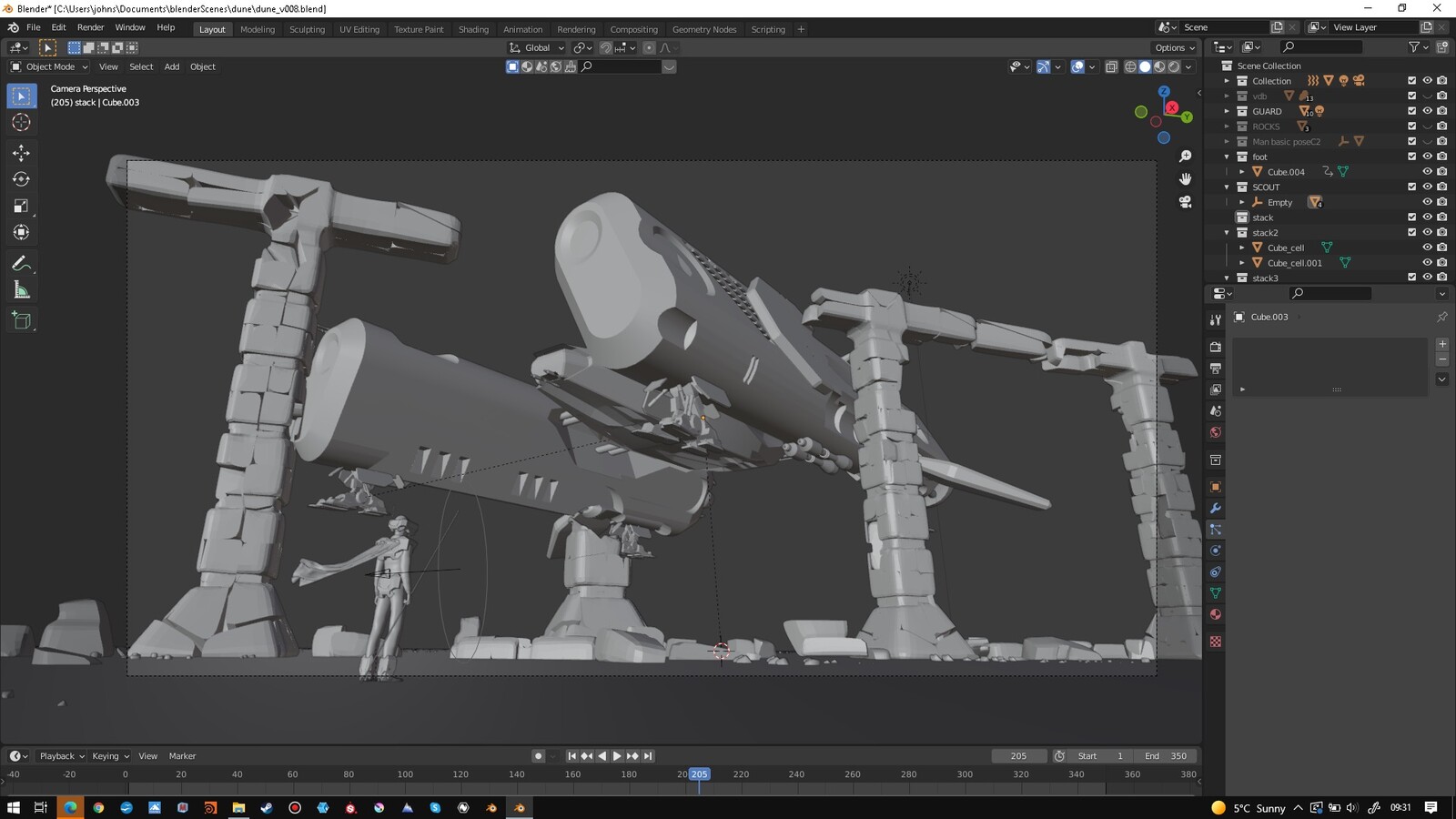The height and width of the screenshot is (819, 1456).
Task: Click the current frame field showing 205
Action: 1018,756
